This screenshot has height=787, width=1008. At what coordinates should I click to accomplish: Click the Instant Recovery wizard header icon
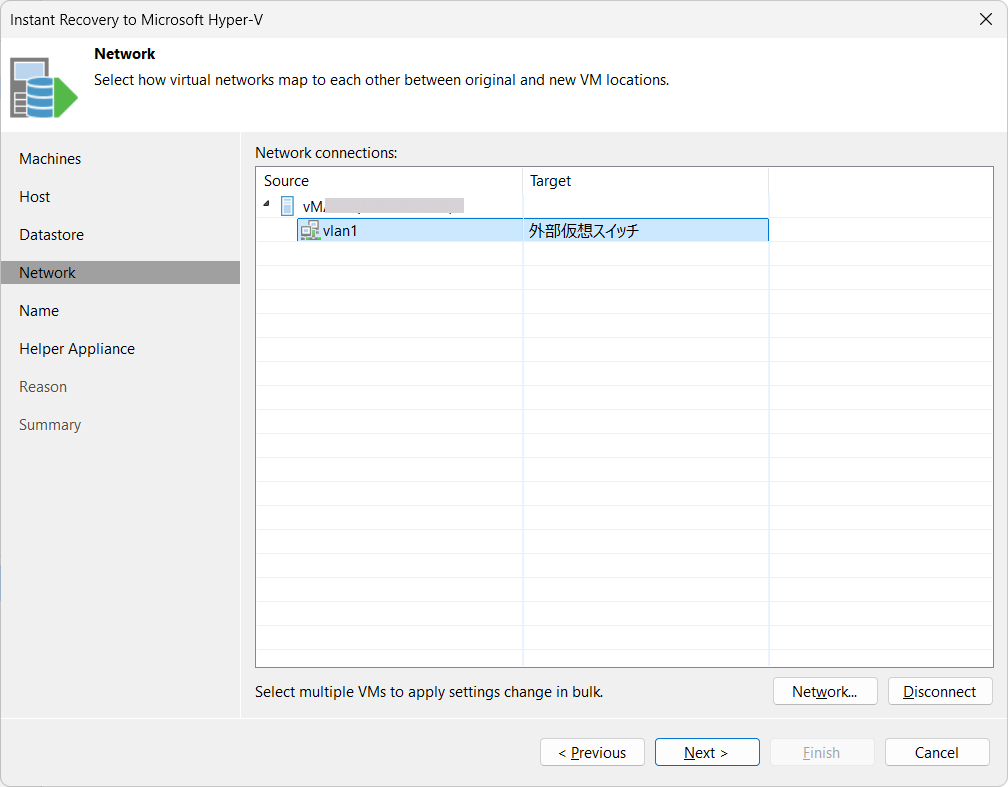point(44,87)
